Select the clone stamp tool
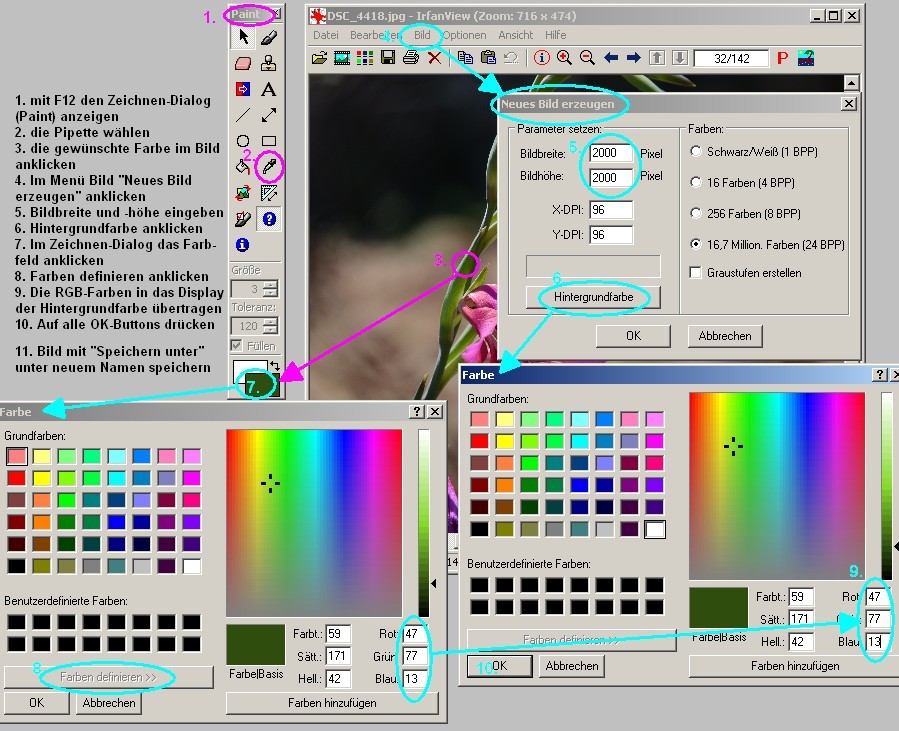The image size is (899, 731). [x=269, y=64]
